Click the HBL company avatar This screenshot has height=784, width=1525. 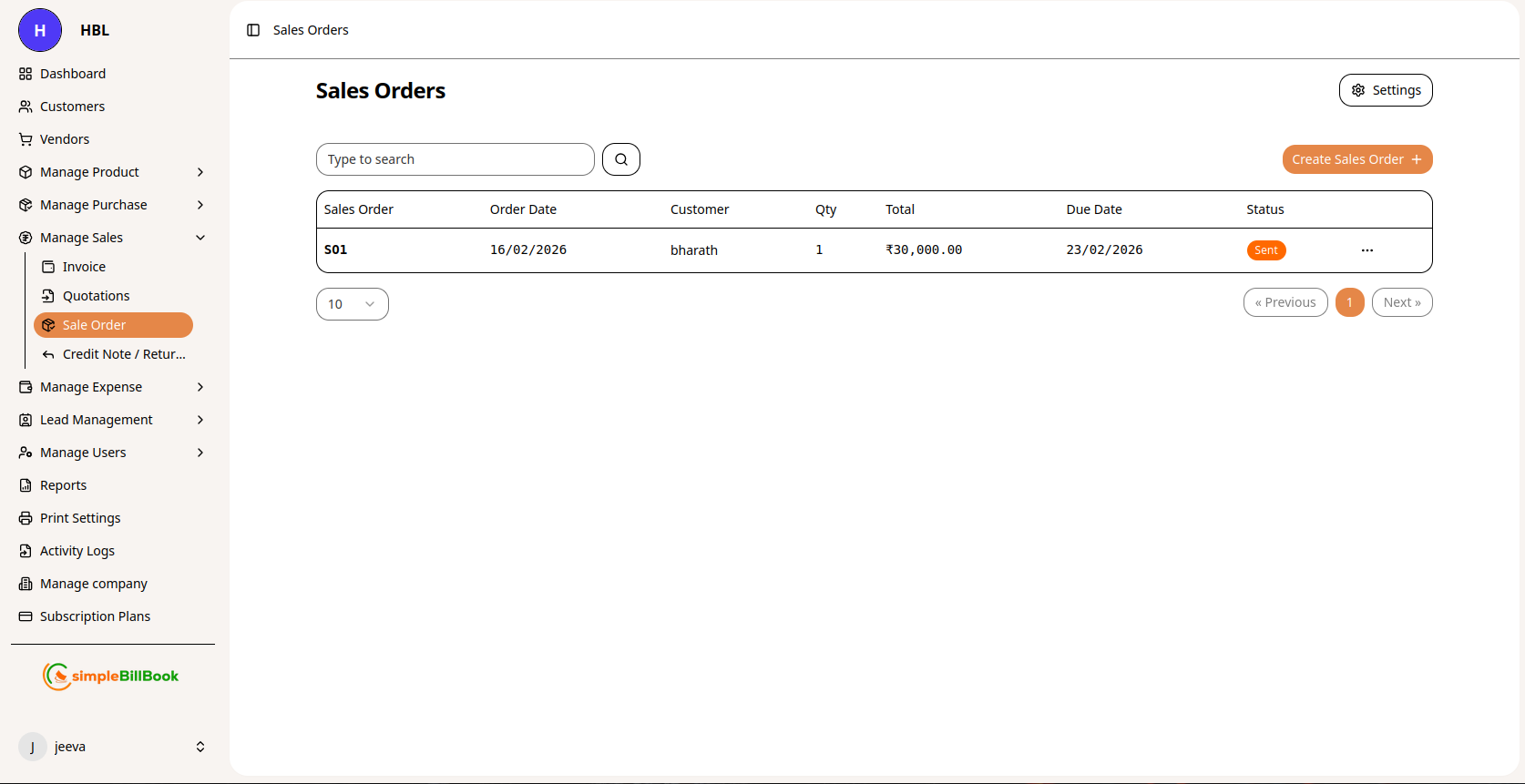[x=40, y=30]
